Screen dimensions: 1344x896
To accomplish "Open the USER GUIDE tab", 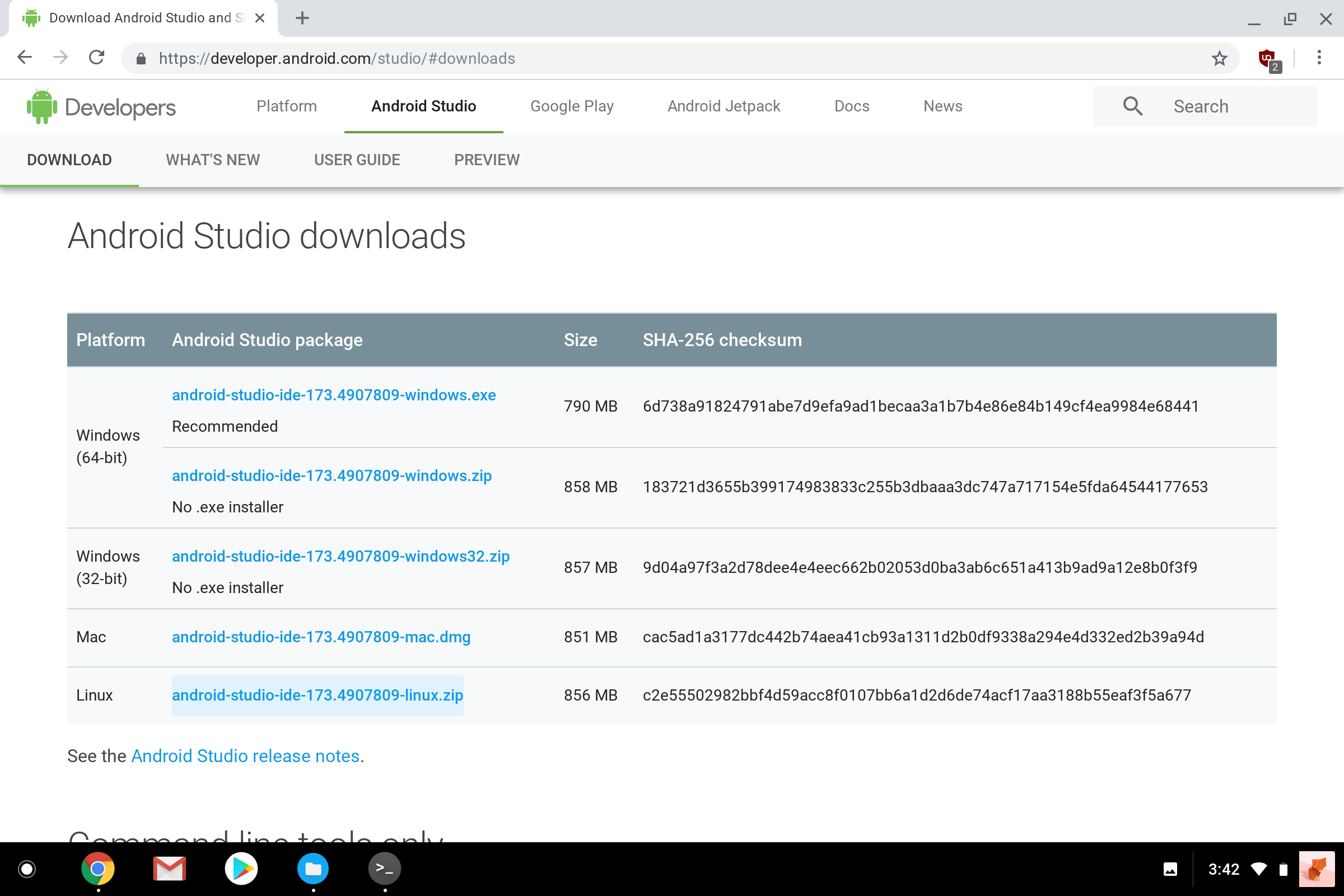I will (x=357, y=160).
